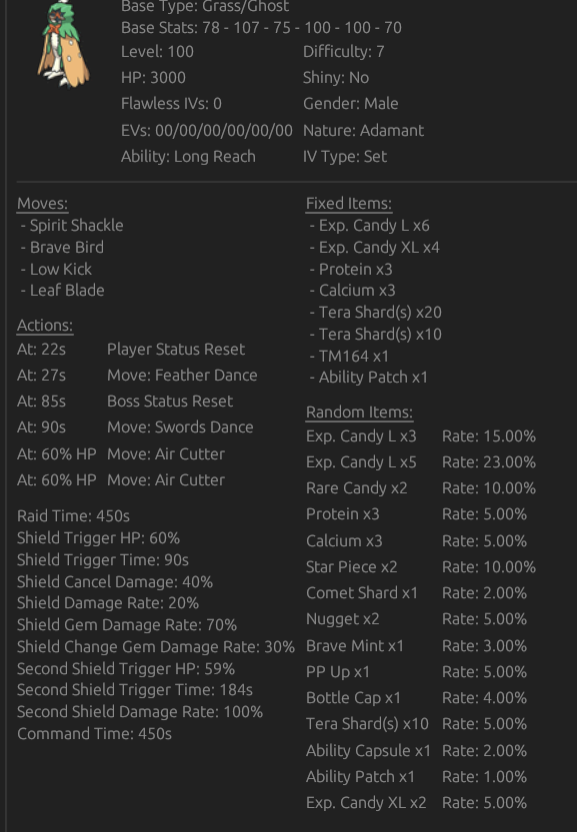This screenshot has height=832, width=577.
Task: Click the Move: Swords Dance action
Action: 180,427
